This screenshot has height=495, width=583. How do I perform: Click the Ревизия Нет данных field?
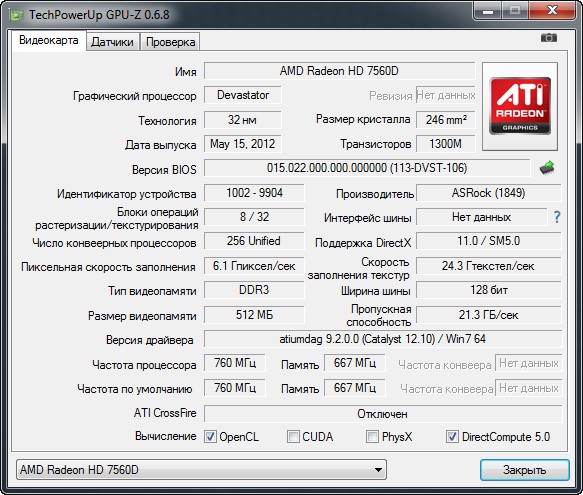[446, 95]
